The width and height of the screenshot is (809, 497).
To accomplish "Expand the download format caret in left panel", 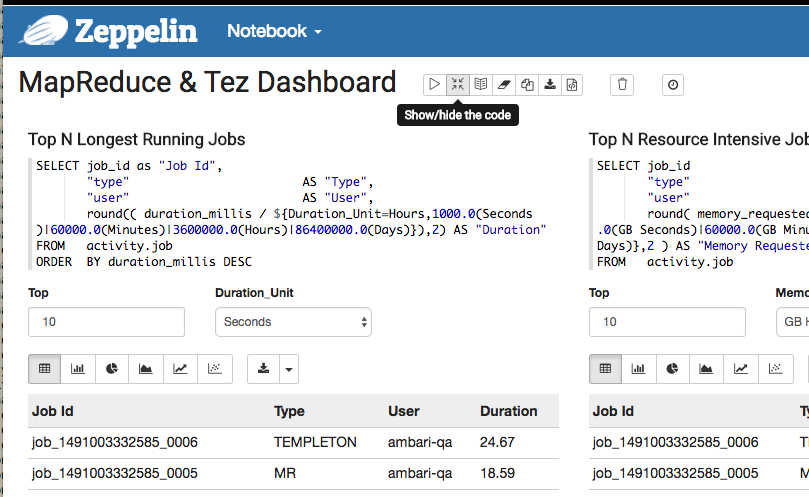I will 289,369.
